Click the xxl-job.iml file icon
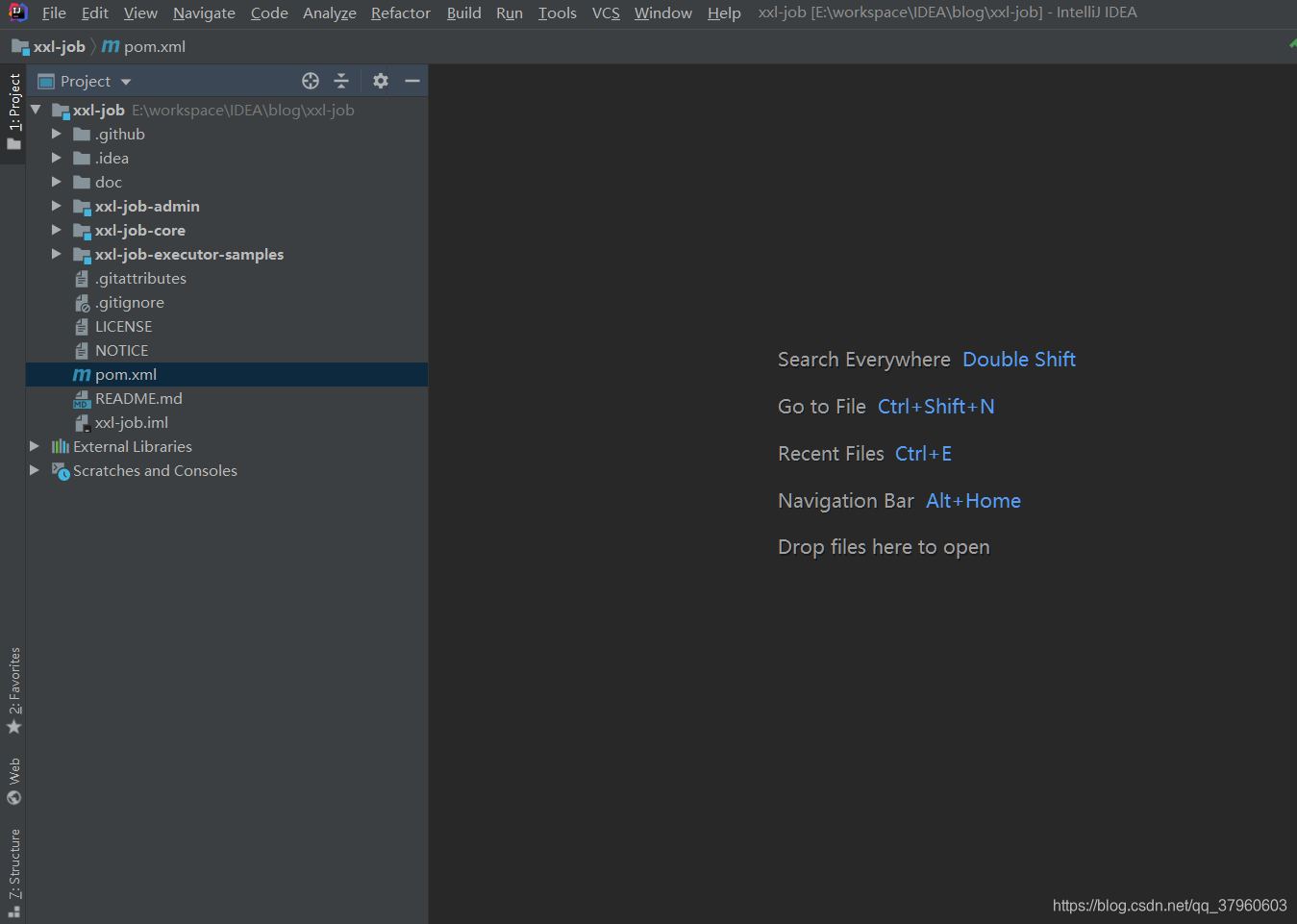Viewport: 1297px width, 924px height. [x=82, y=422]
